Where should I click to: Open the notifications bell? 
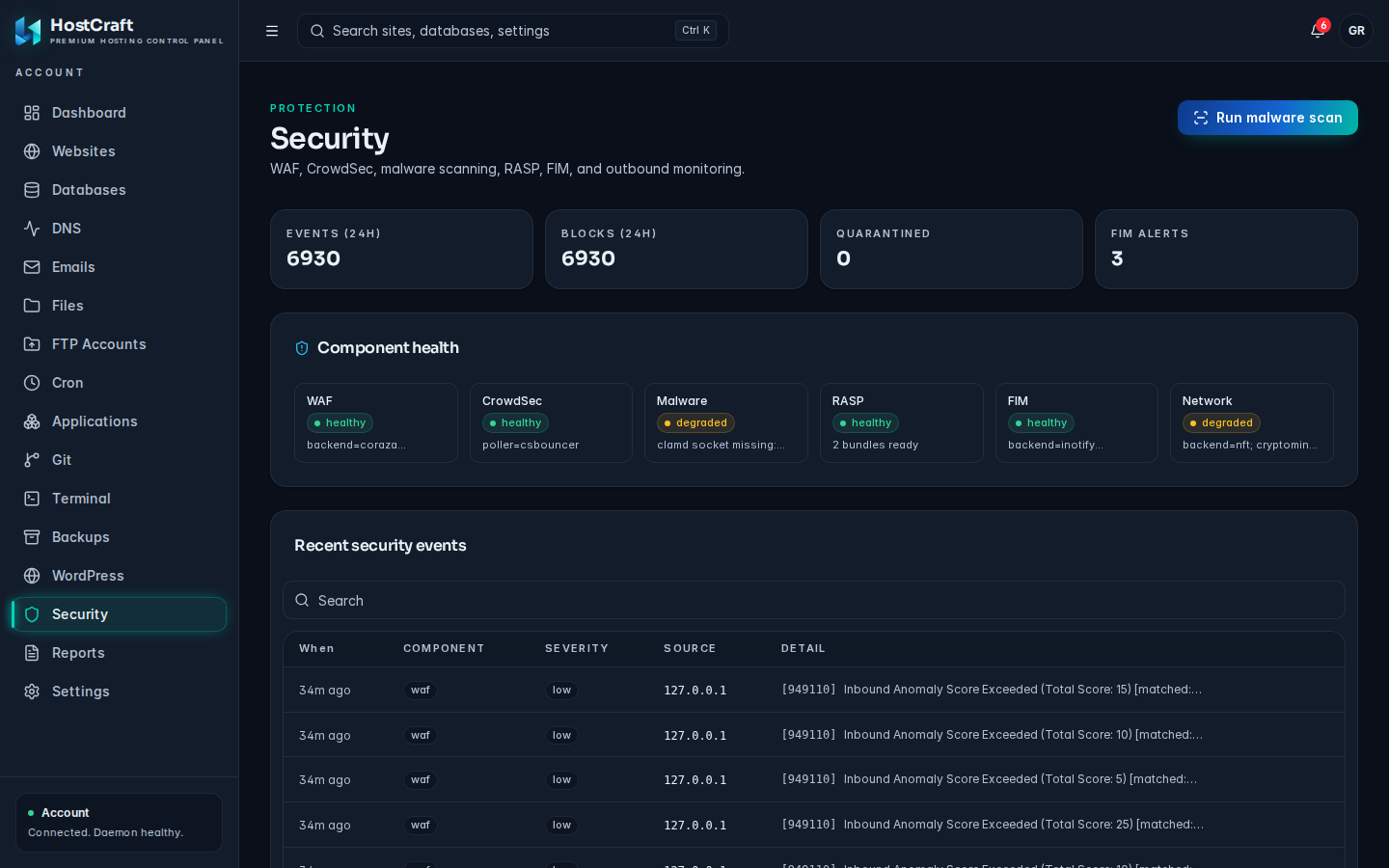pos(1318,31)
